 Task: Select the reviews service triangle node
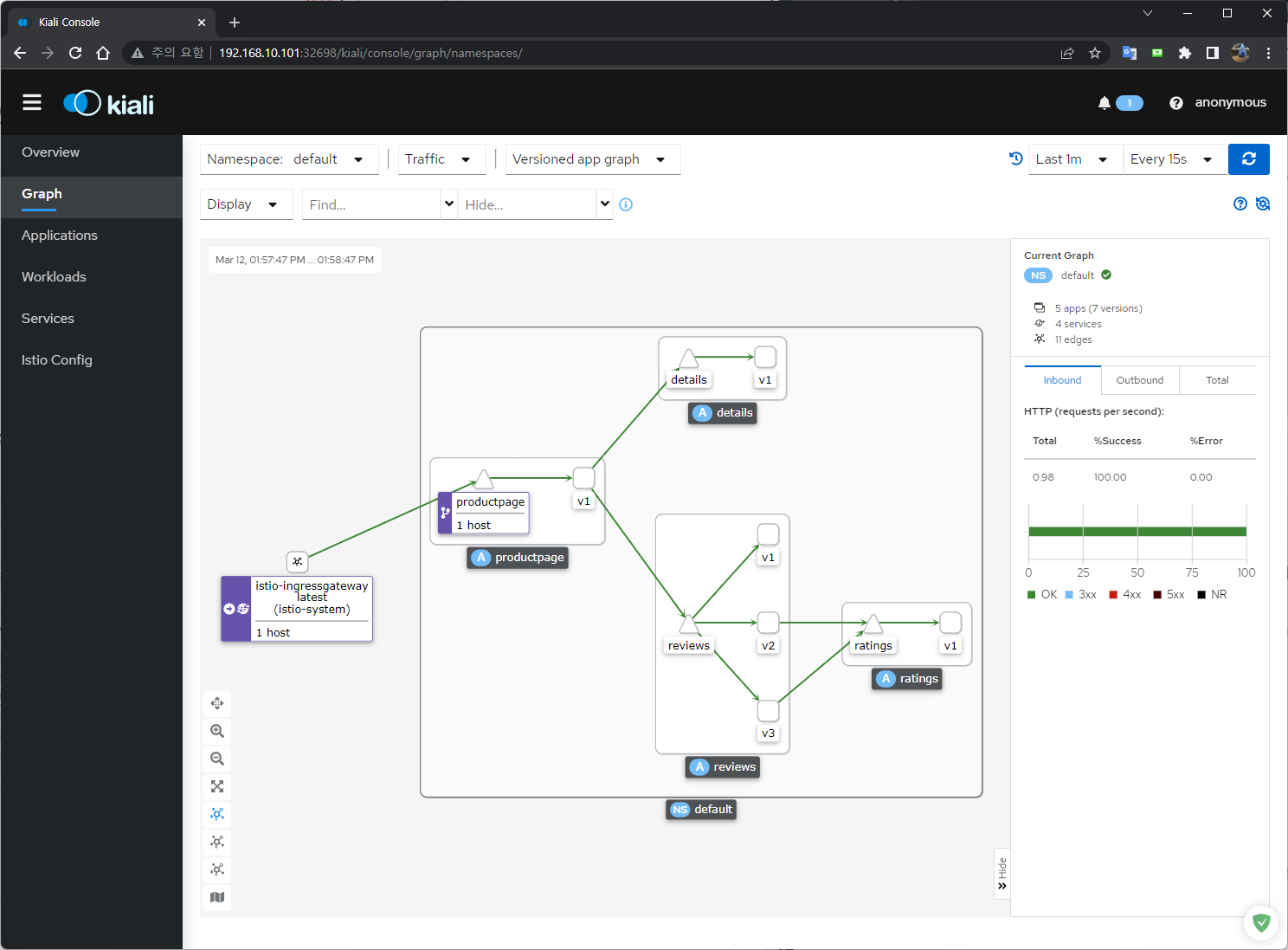click(x=688, y=624)
